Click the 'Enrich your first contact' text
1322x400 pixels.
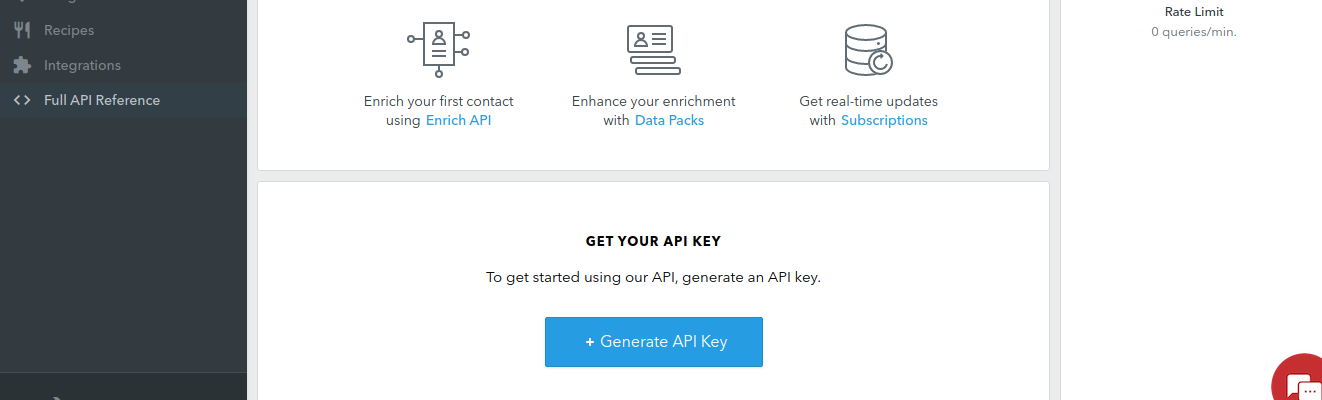439,101
